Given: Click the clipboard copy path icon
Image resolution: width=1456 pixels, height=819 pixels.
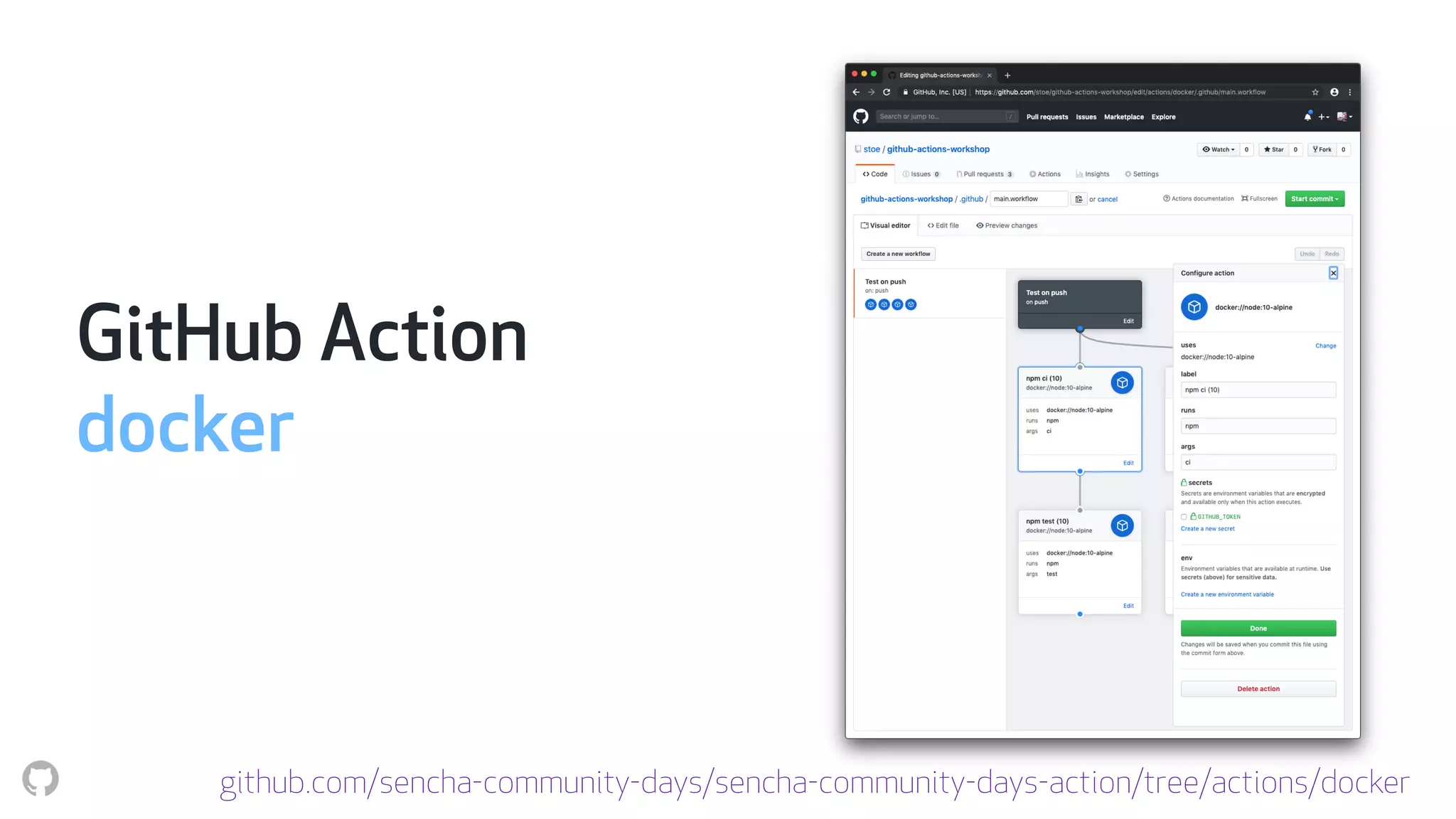Looking at the screenshot, I should (x=1078, y=199).
